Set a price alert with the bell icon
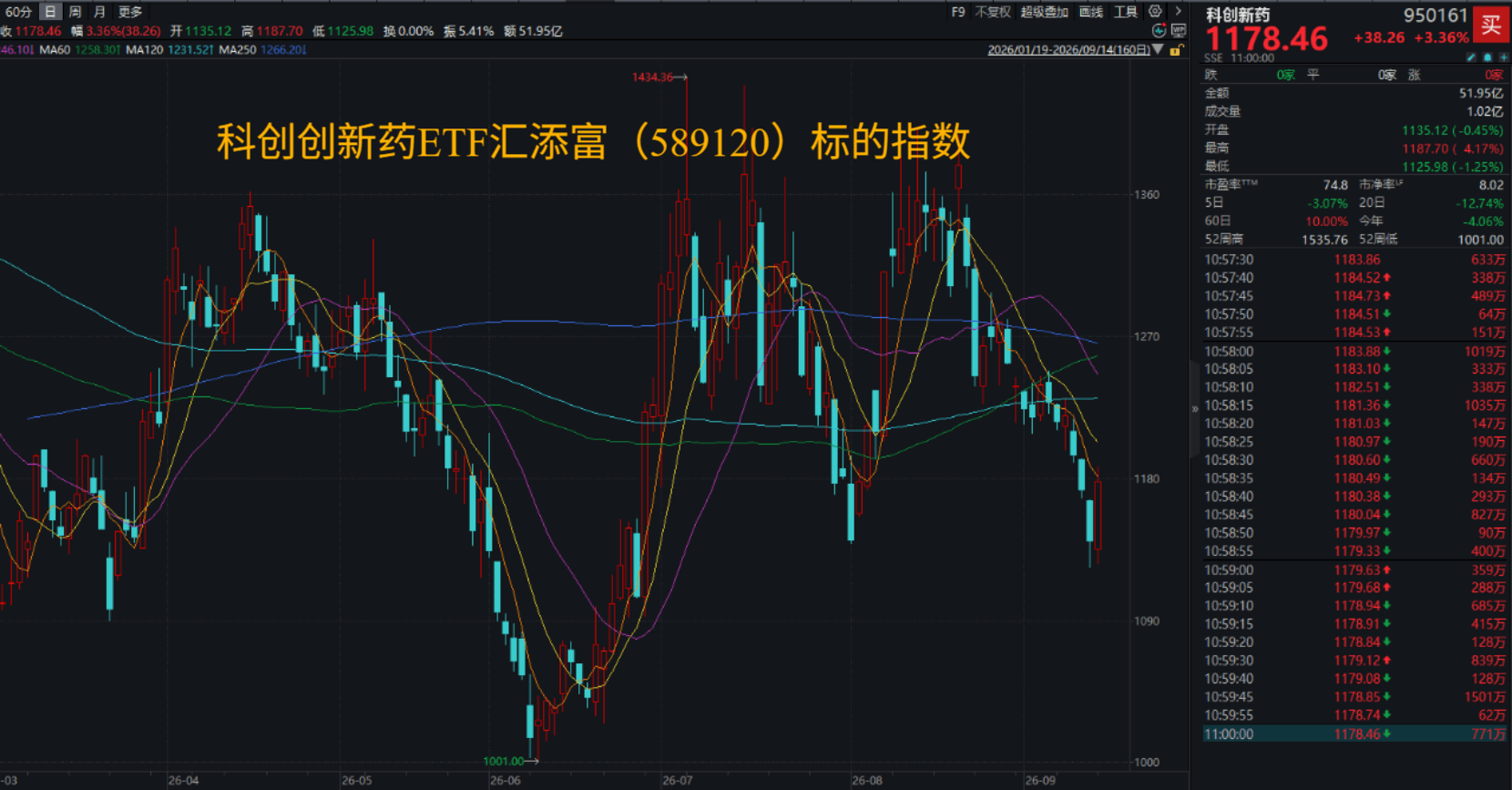Image resolution: width=1512 pixels, height=790 pixels. pos(1487,57)
